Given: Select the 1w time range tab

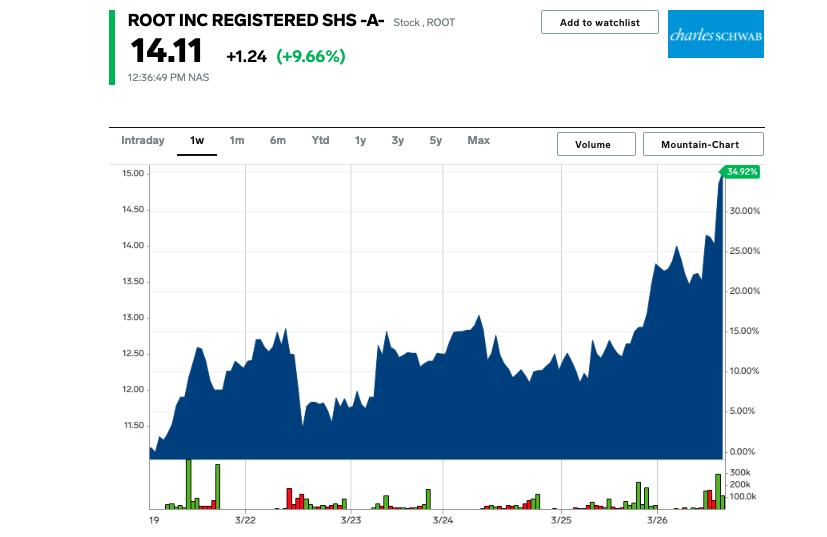Looking at the screenshot, I should click(x=197, y=140).
